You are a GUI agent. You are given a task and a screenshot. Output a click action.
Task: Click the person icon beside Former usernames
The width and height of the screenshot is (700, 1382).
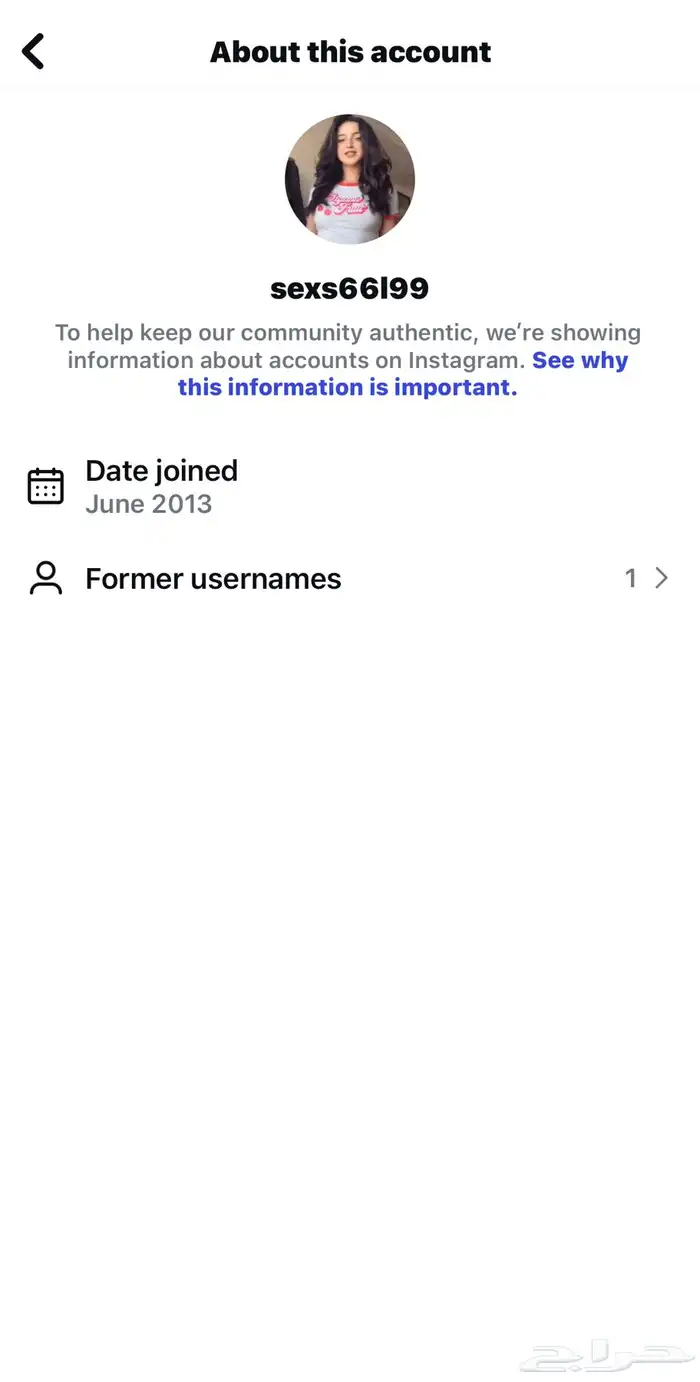point(45,579)
